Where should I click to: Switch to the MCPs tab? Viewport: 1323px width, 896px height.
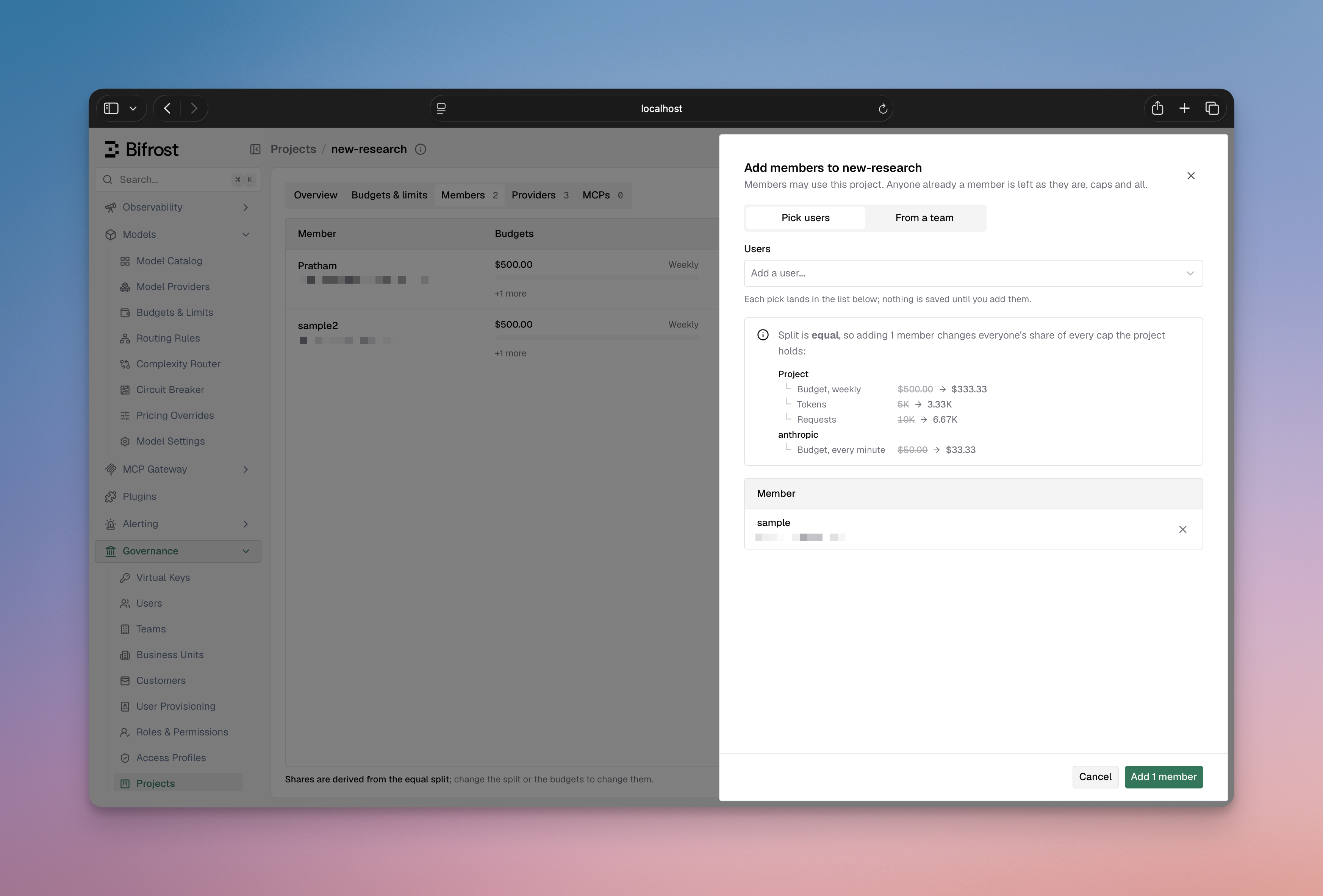pyautogui.click(x=602, y=195)
